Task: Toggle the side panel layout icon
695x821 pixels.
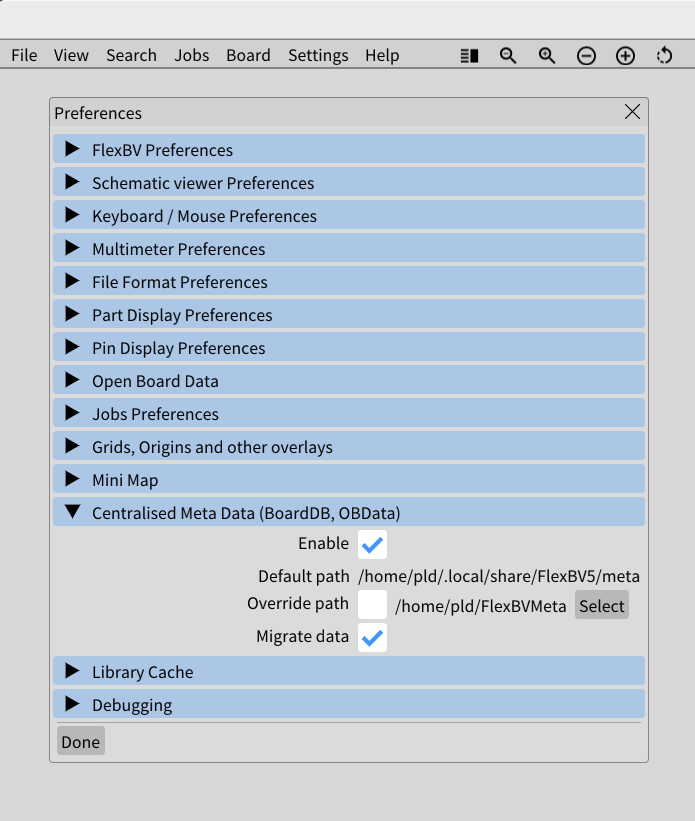Action: [469, 56]
